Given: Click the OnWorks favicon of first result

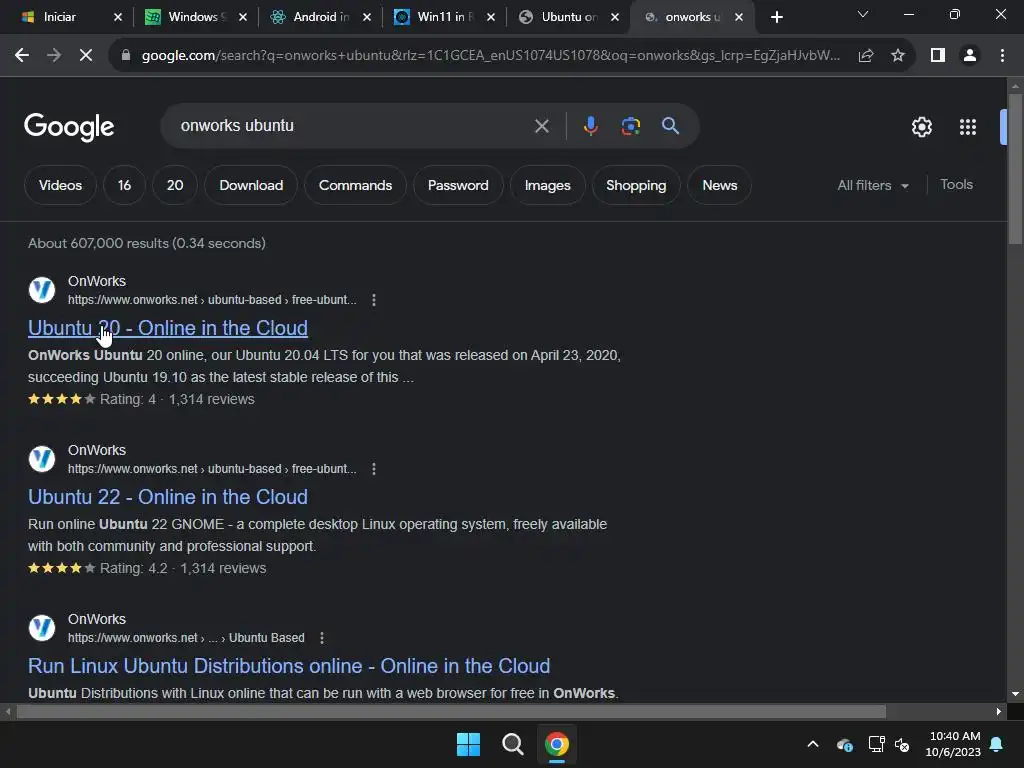Looking at the screenshot, I should tap(42, 290).
